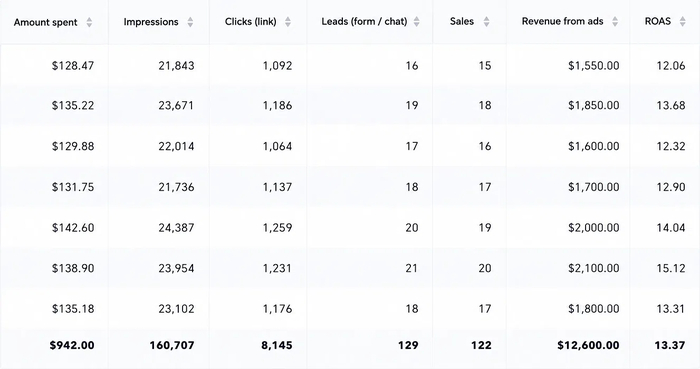700x369 pixels.
Task: Click the leads value 16
Action: coord(412,66)
